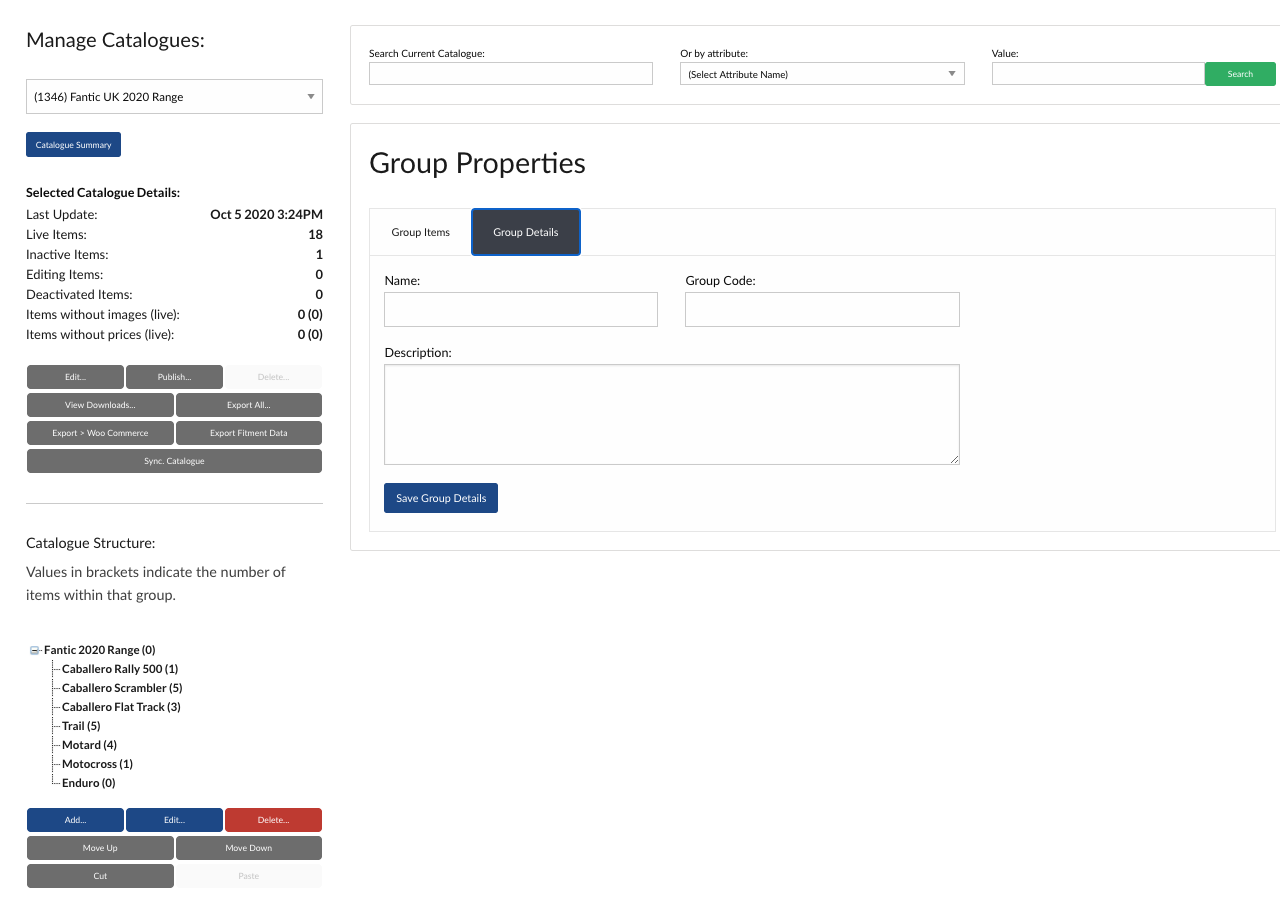The image size is (1280, 902).
Task: Open the catalogue selection dropdown
Action: point(174,97)
